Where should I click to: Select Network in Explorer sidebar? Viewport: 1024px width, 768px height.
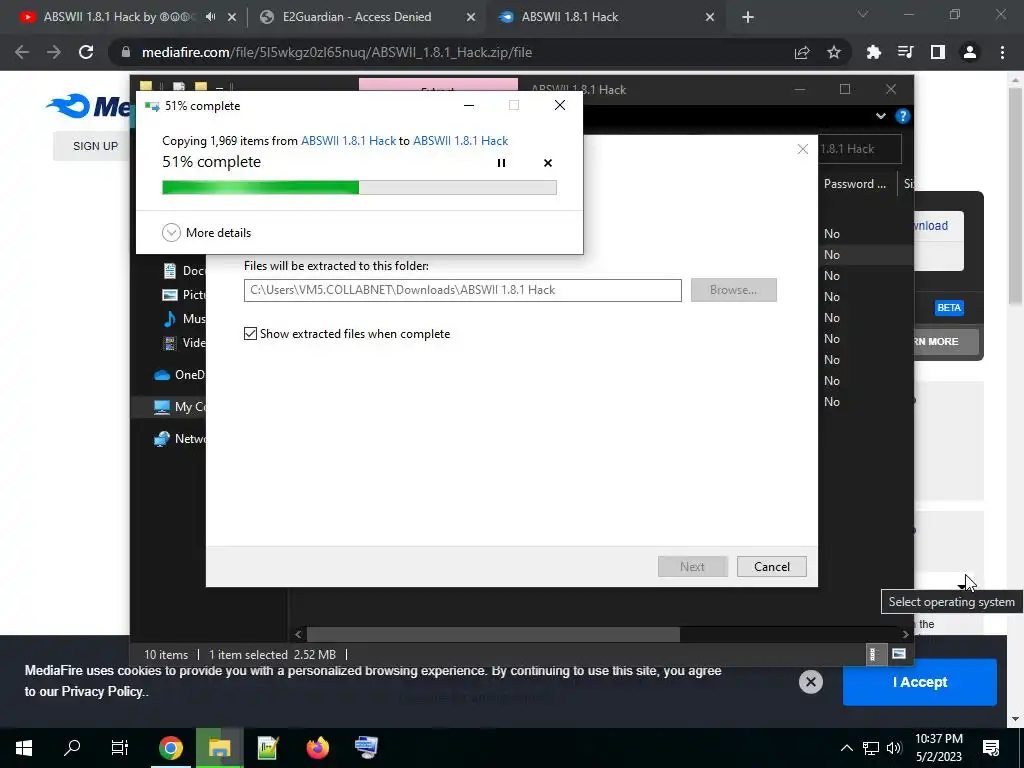click(x=180, y=439)
